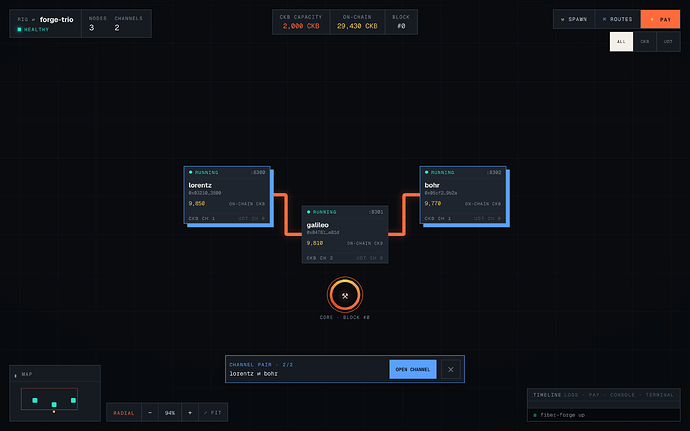Fit the graph to view
The width and height of the screenshot is (690, 431).
[x=213, y=413]
